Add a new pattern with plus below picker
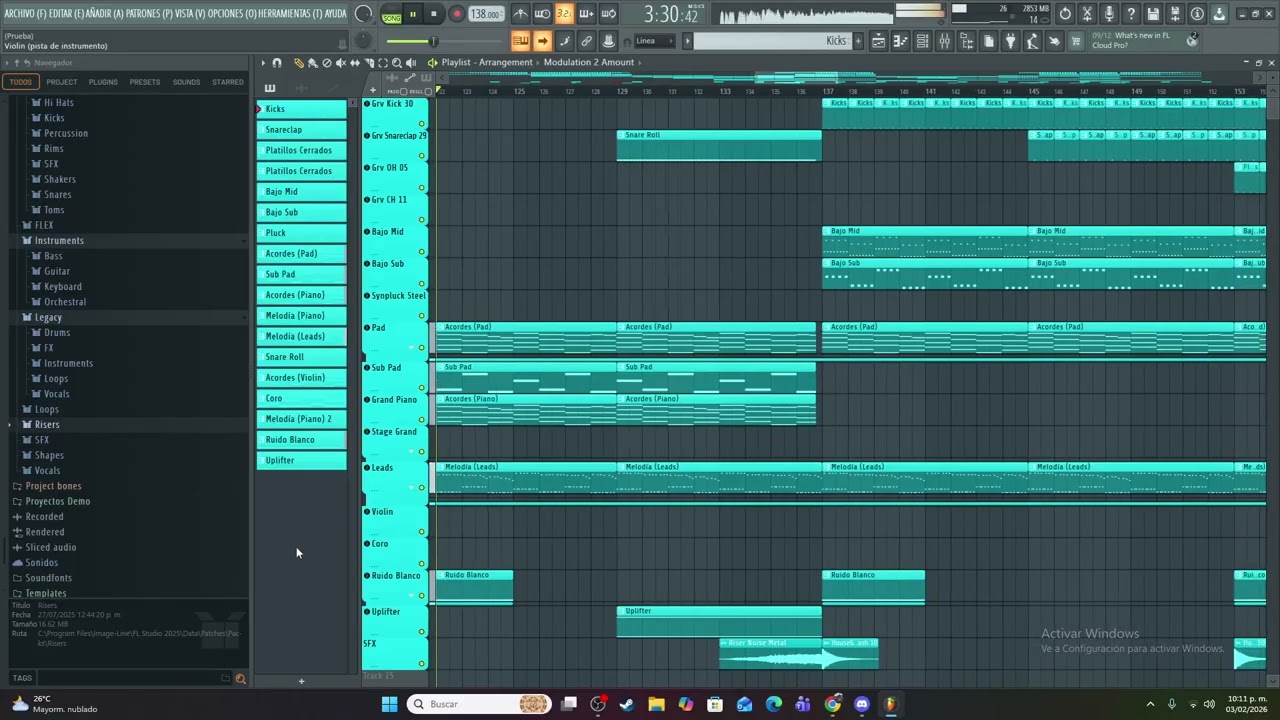This screenshot has width=1280, height=720. click(301, 681)
